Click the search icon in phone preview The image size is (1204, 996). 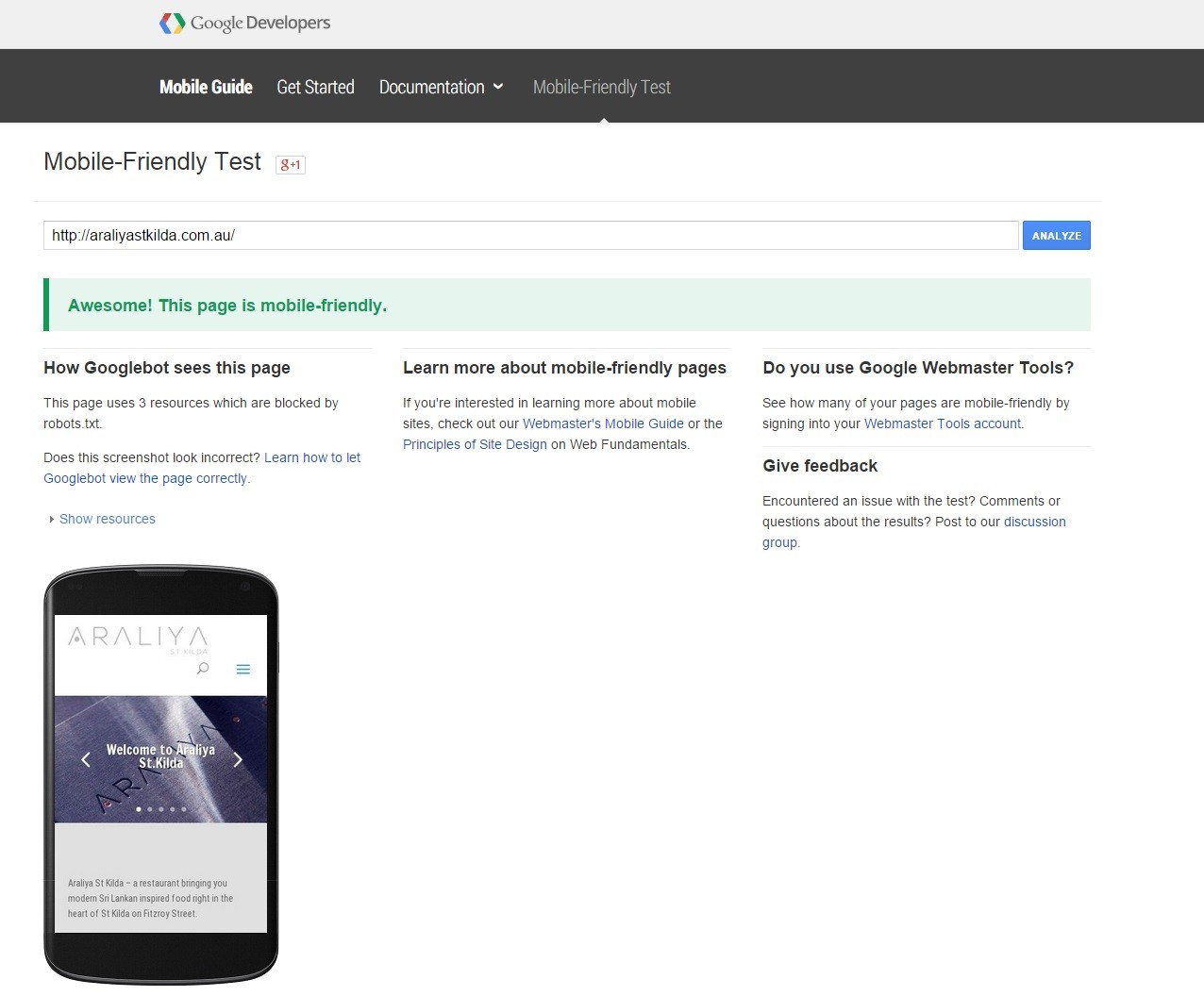click(x=203, y=669)
